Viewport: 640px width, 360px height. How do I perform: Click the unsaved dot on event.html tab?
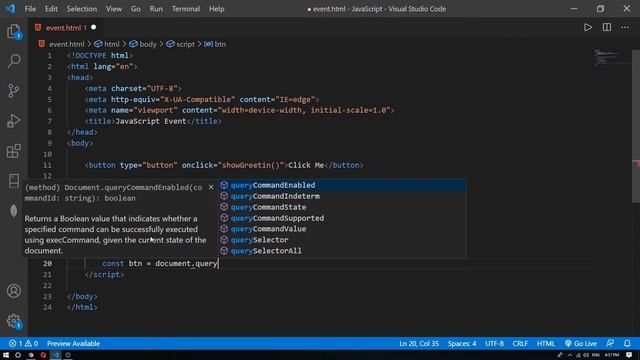93,27
